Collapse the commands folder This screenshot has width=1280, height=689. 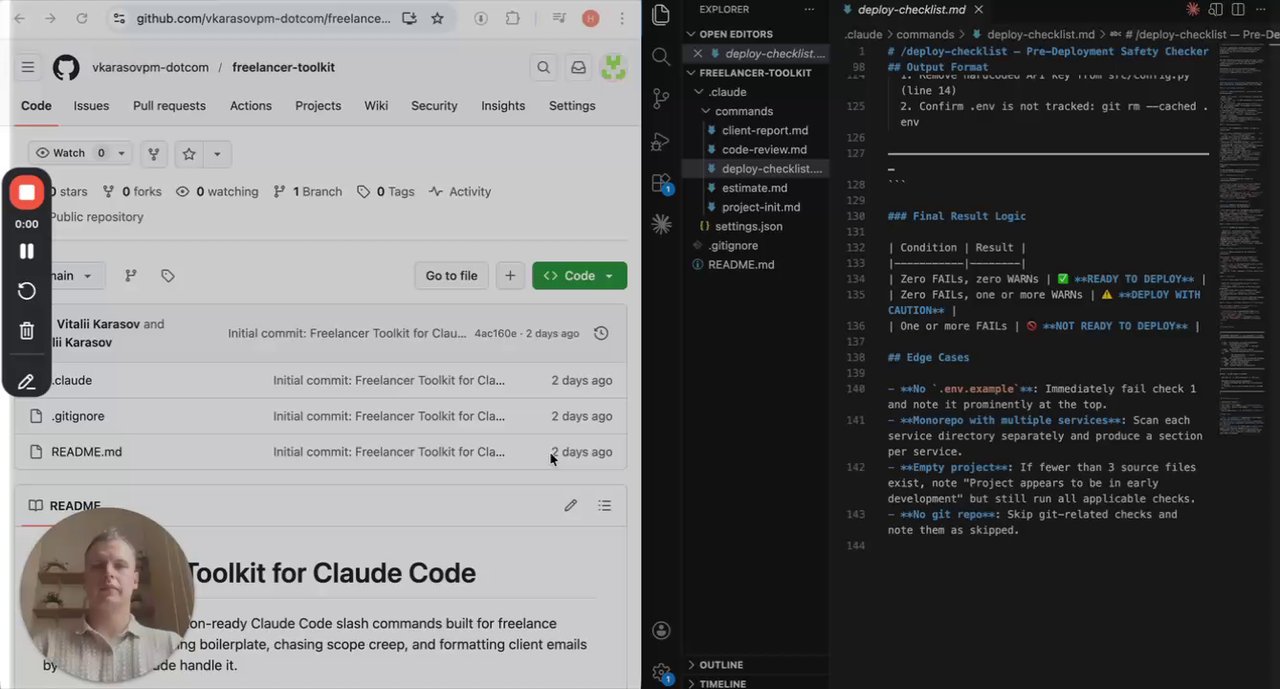[x=757, y=111]
